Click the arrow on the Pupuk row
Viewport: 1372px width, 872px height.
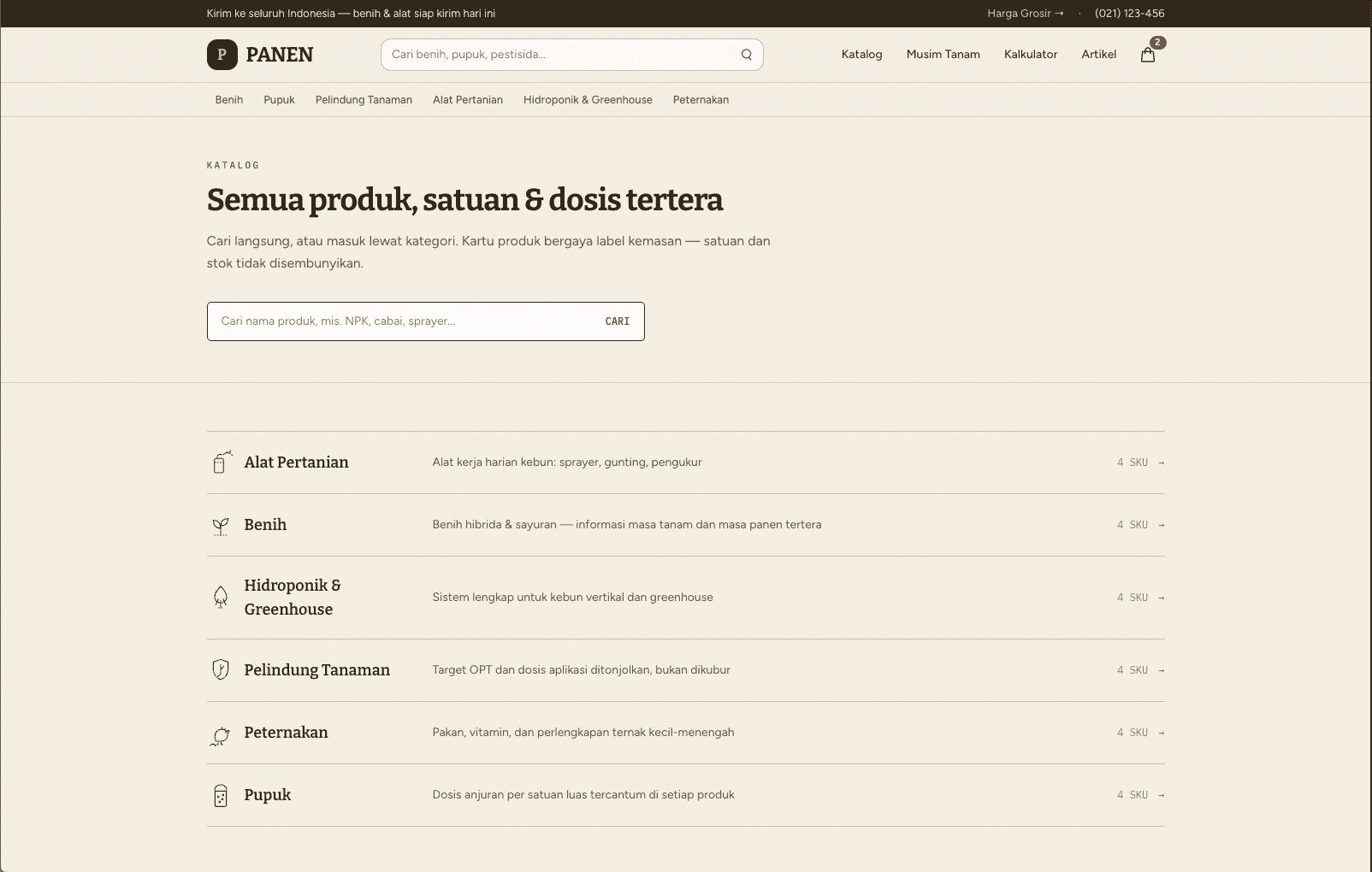tap(1161, 795)
